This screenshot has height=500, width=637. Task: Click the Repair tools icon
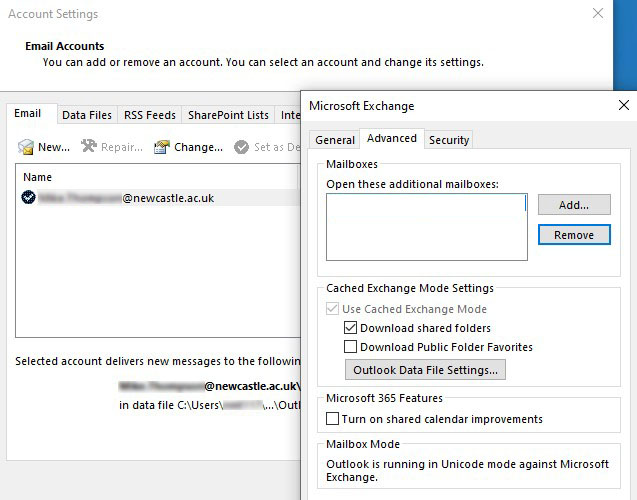coord(89,147)
